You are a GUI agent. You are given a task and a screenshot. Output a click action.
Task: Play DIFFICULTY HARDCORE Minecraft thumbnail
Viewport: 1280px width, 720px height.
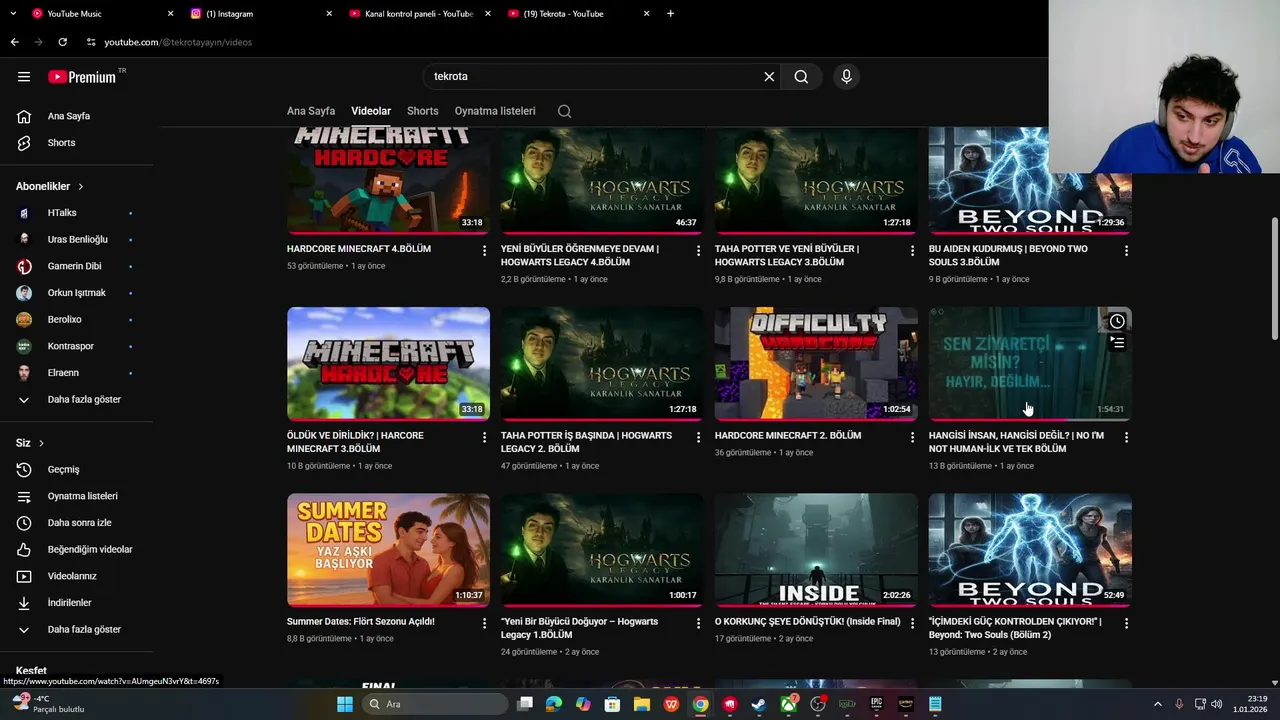point(816,363)
